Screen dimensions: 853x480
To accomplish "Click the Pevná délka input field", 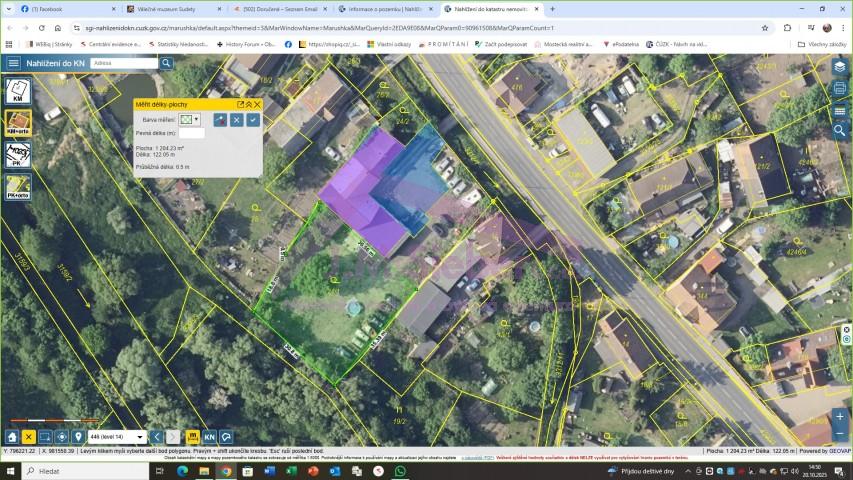I will tap(191, 133).
